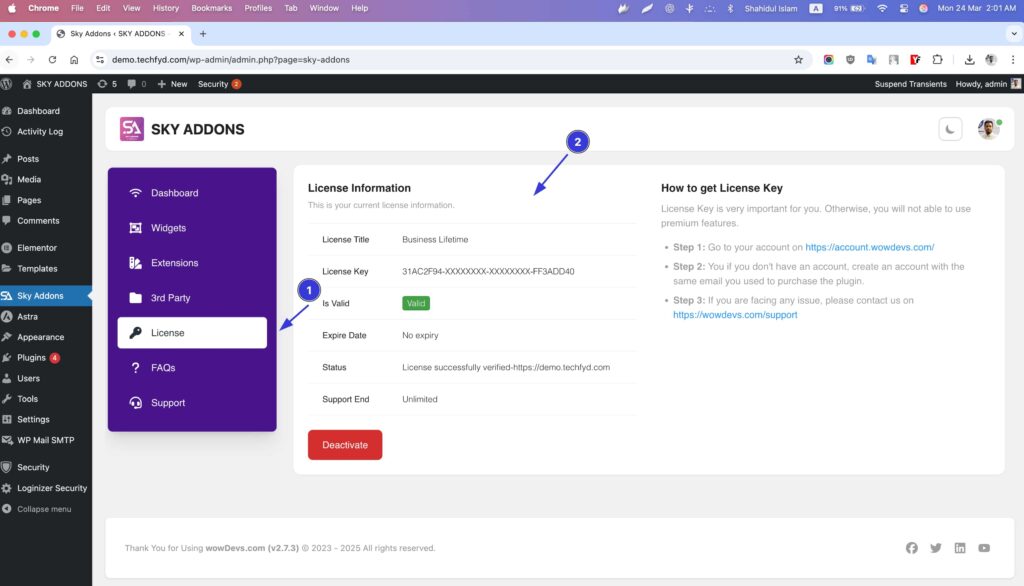The image size is (1024, 586).
Task: Open Astra in WordPress menu
Action: pyautogui.click(x=46, y=316)
